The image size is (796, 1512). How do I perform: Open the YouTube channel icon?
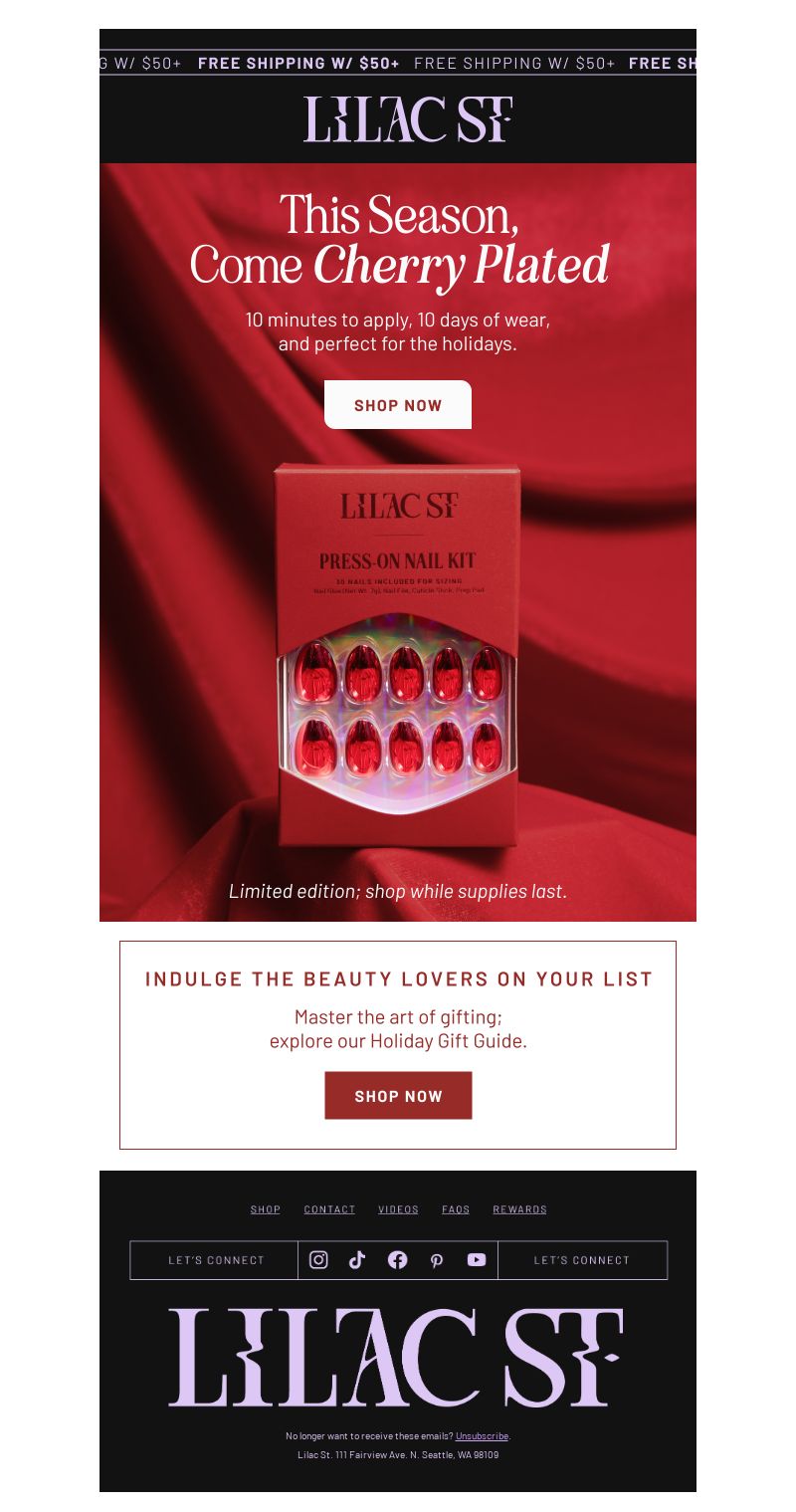477,1259
